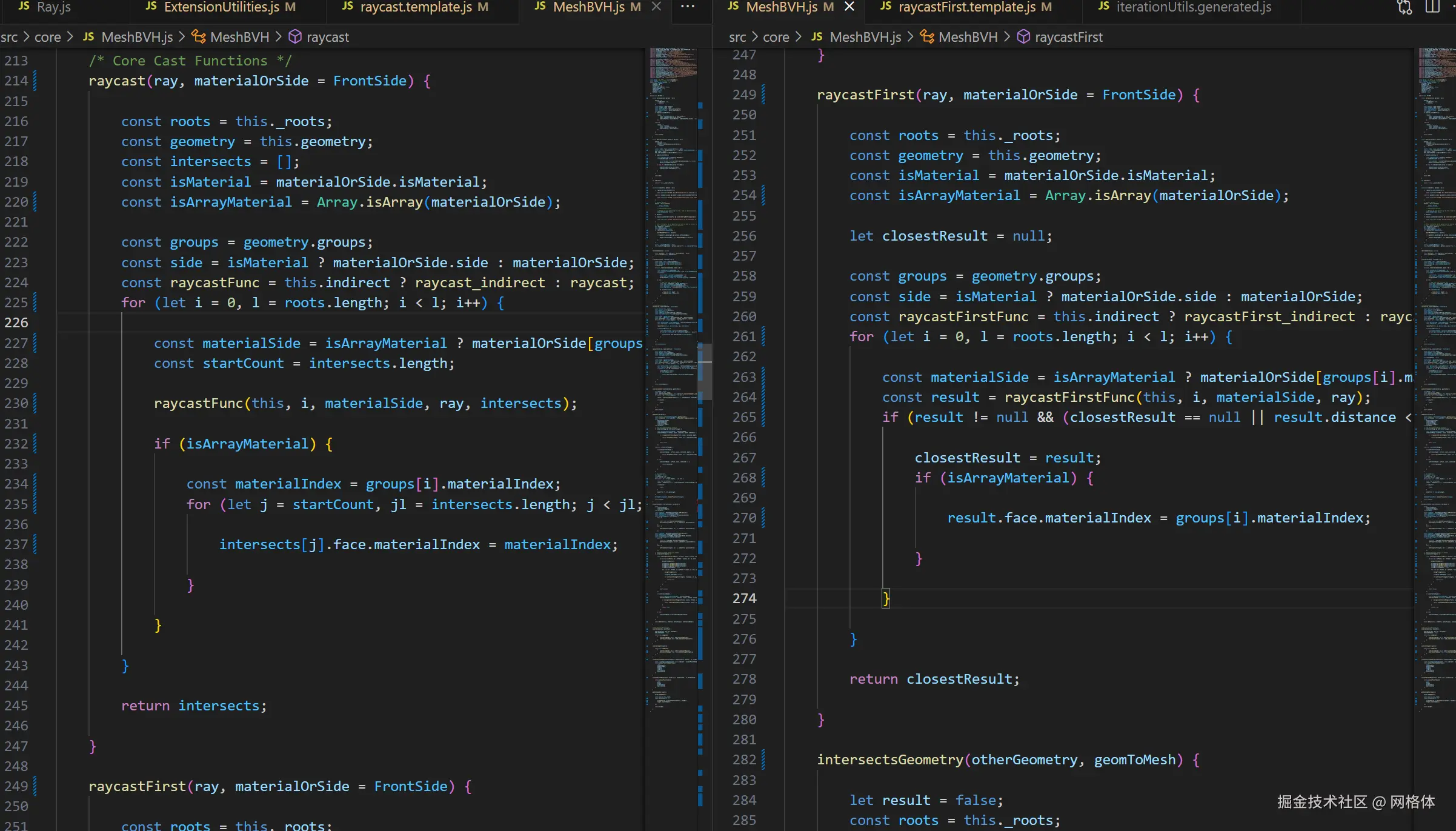Screen dimensions: 1456x831
Task: Open left editor group's More Actions ellipsis
Action: [x=688, y=7]
